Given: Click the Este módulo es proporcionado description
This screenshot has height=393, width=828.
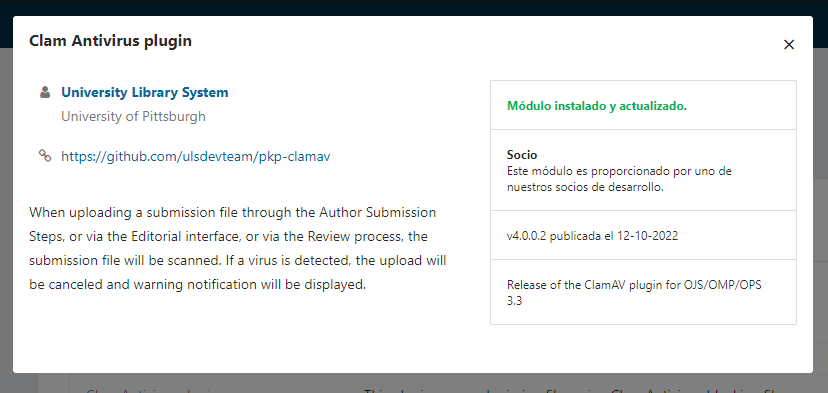Looking at the screenshot, I should [619, 179].
